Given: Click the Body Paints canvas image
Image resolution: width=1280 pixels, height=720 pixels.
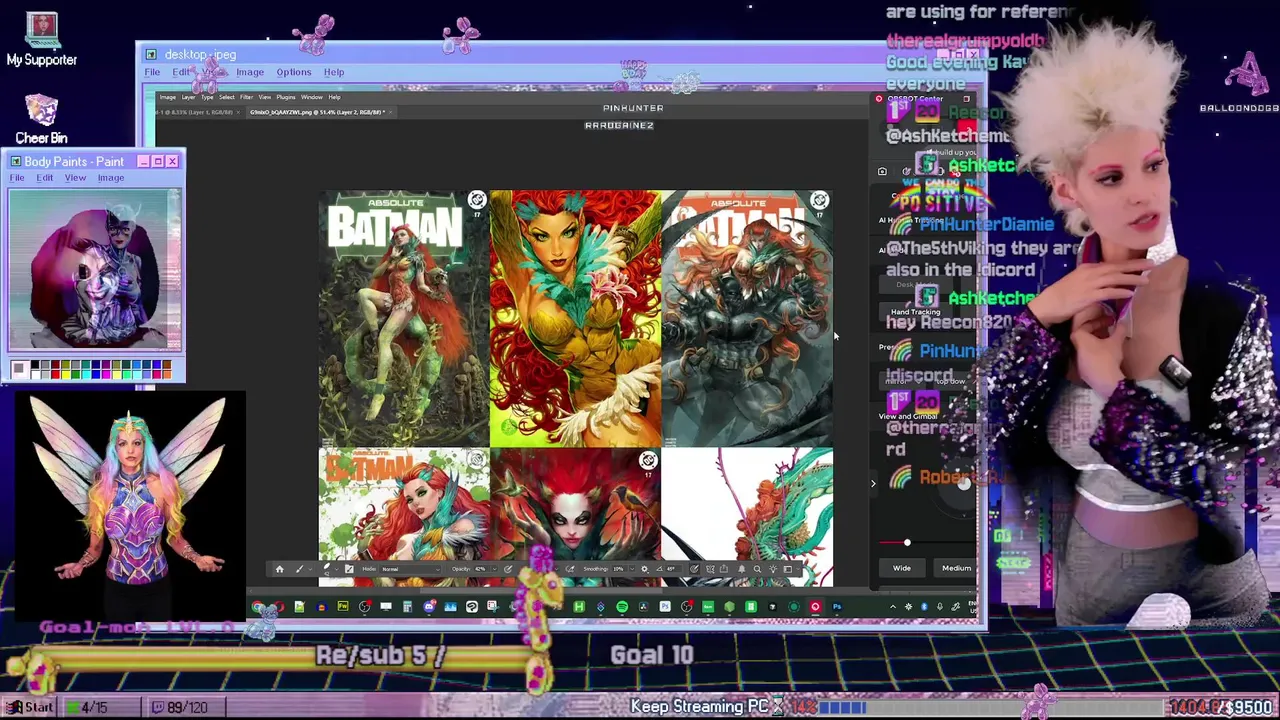Looking at the screenshot, I should tap(95, 270).
